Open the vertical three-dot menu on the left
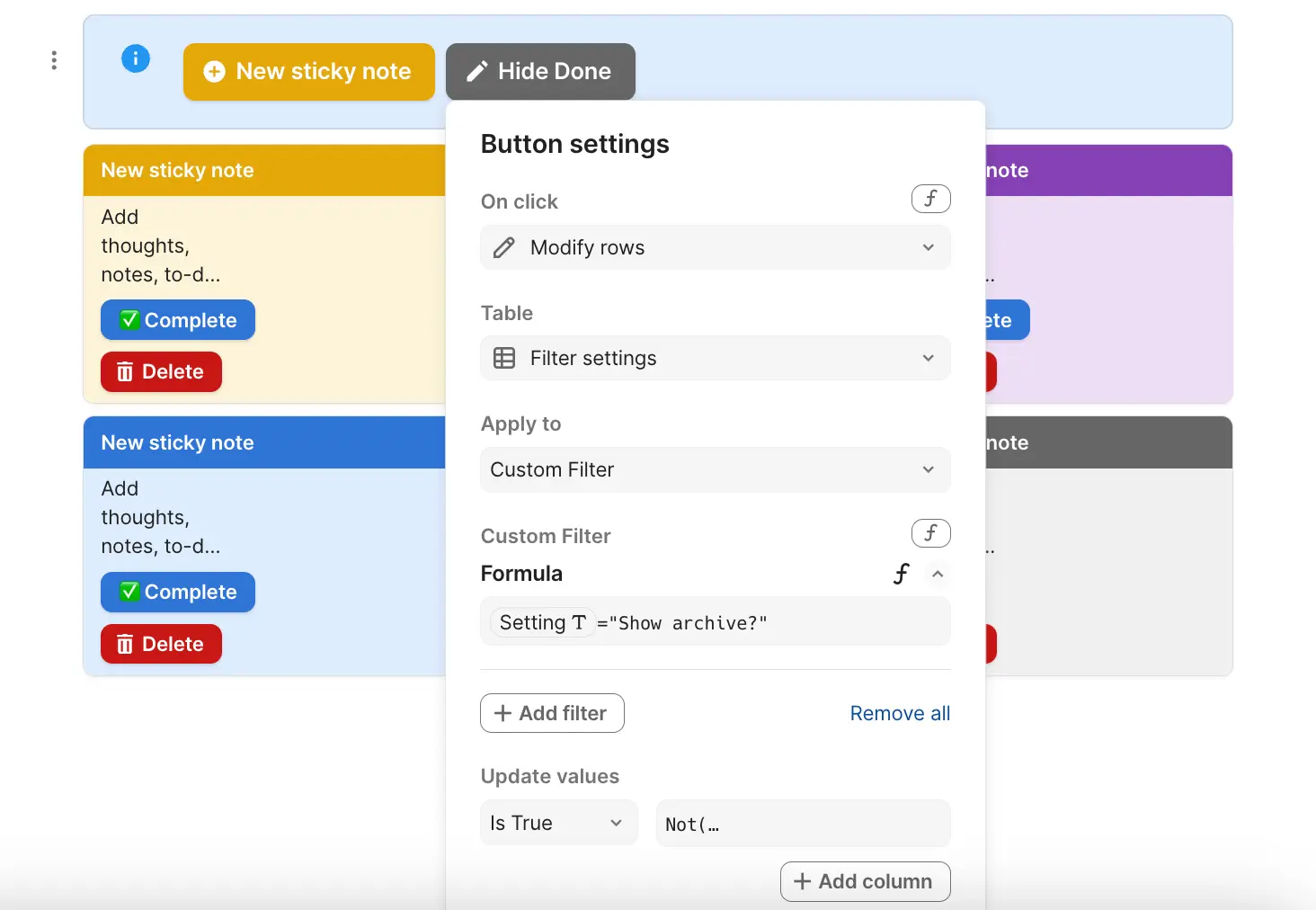This screenshot has width=1316, height=910. click(54, 59)
